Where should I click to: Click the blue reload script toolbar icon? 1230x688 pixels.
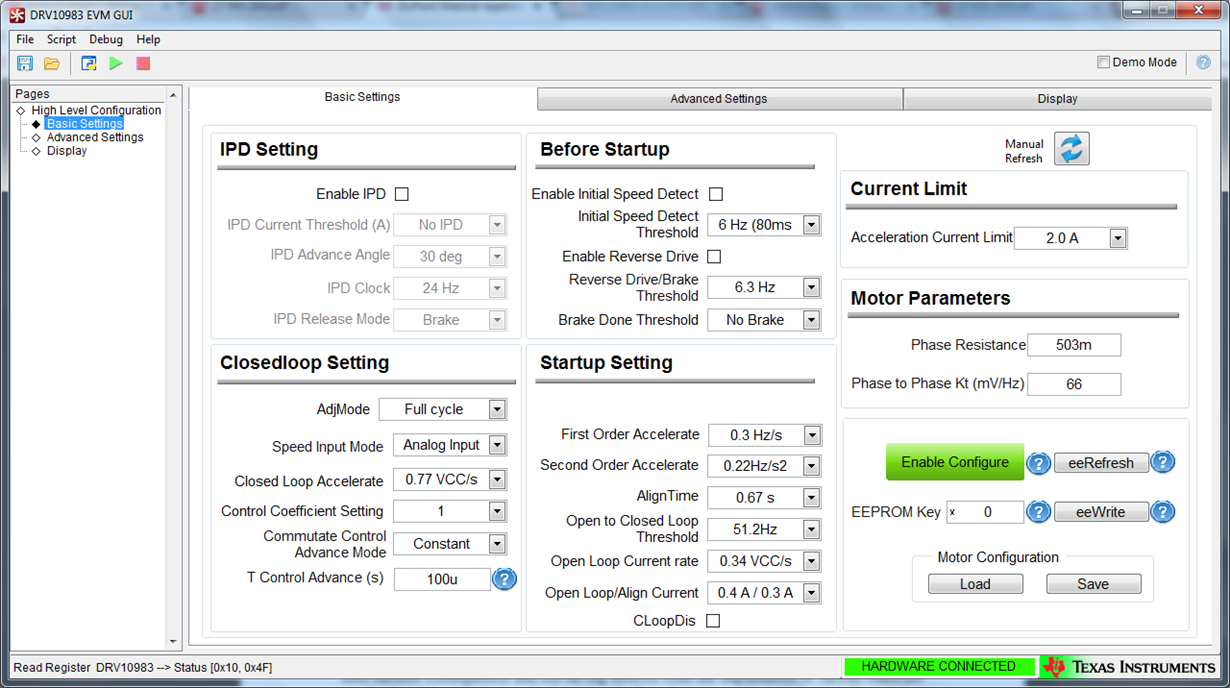coord(89,63)
